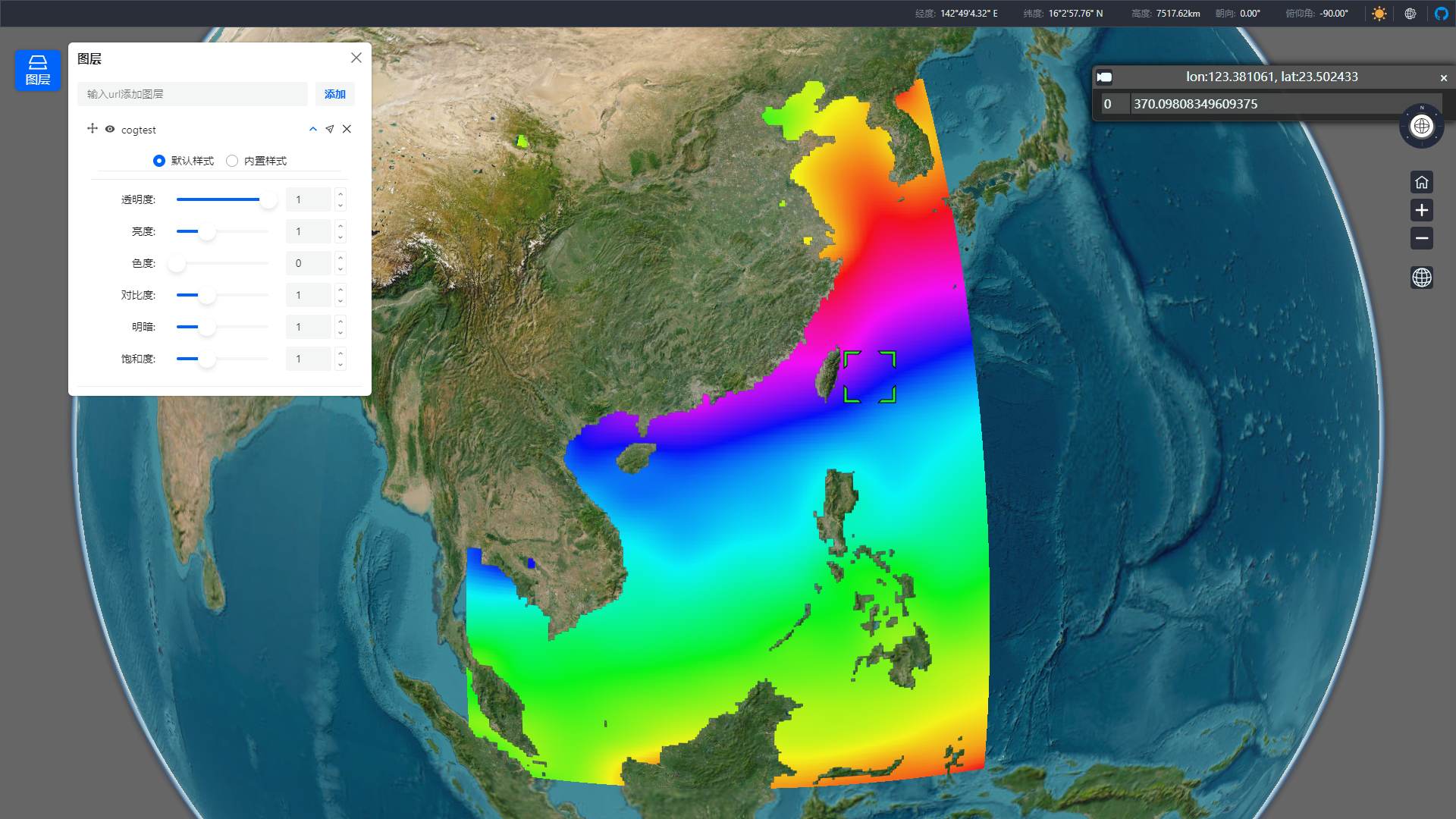Toggle the 图层 panel button
This screenshot has height=819, width=1456.
click(x=38, y=70)
